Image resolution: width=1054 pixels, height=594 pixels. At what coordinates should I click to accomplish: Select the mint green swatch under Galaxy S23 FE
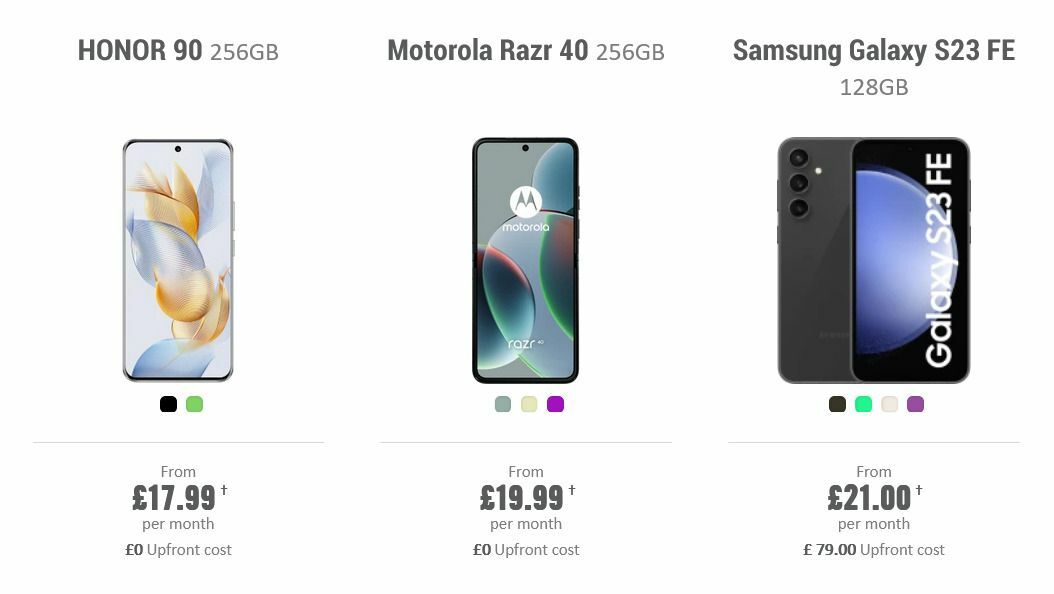click(861, 404)
